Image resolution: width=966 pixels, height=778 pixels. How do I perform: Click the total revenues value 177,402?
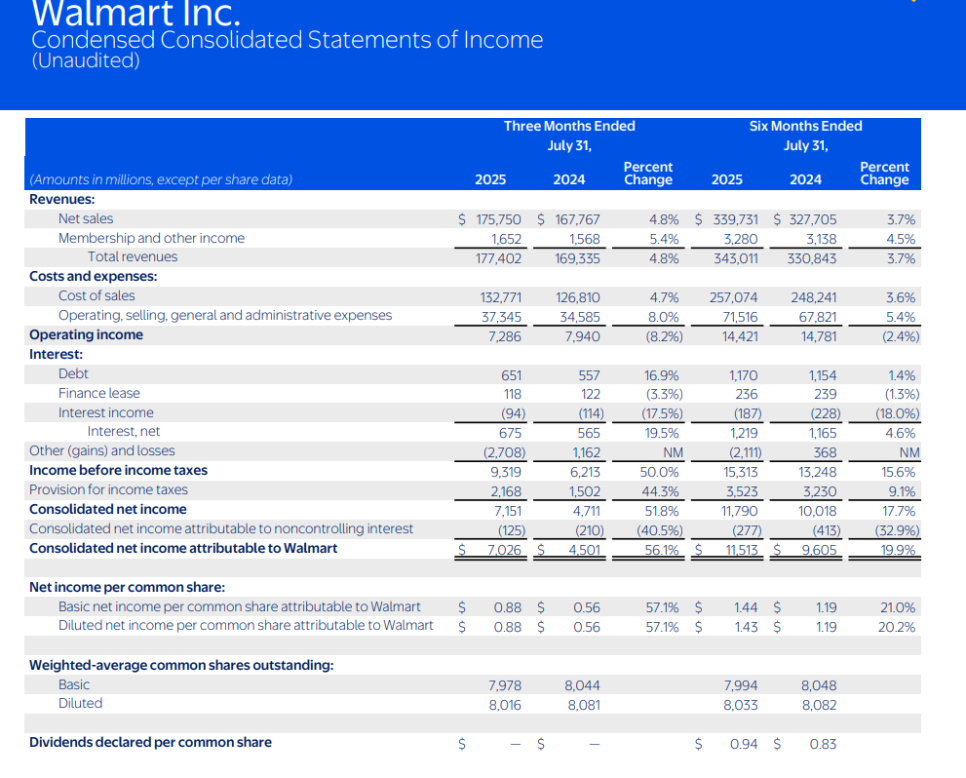coord(498,259)
